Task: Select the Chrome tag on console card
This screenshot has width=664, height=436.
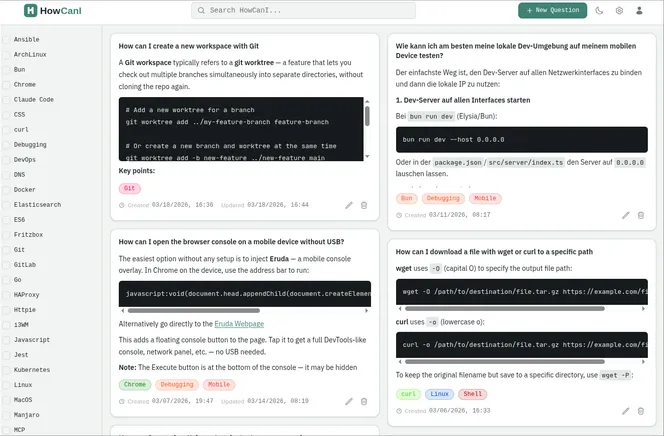Action: 134,384
